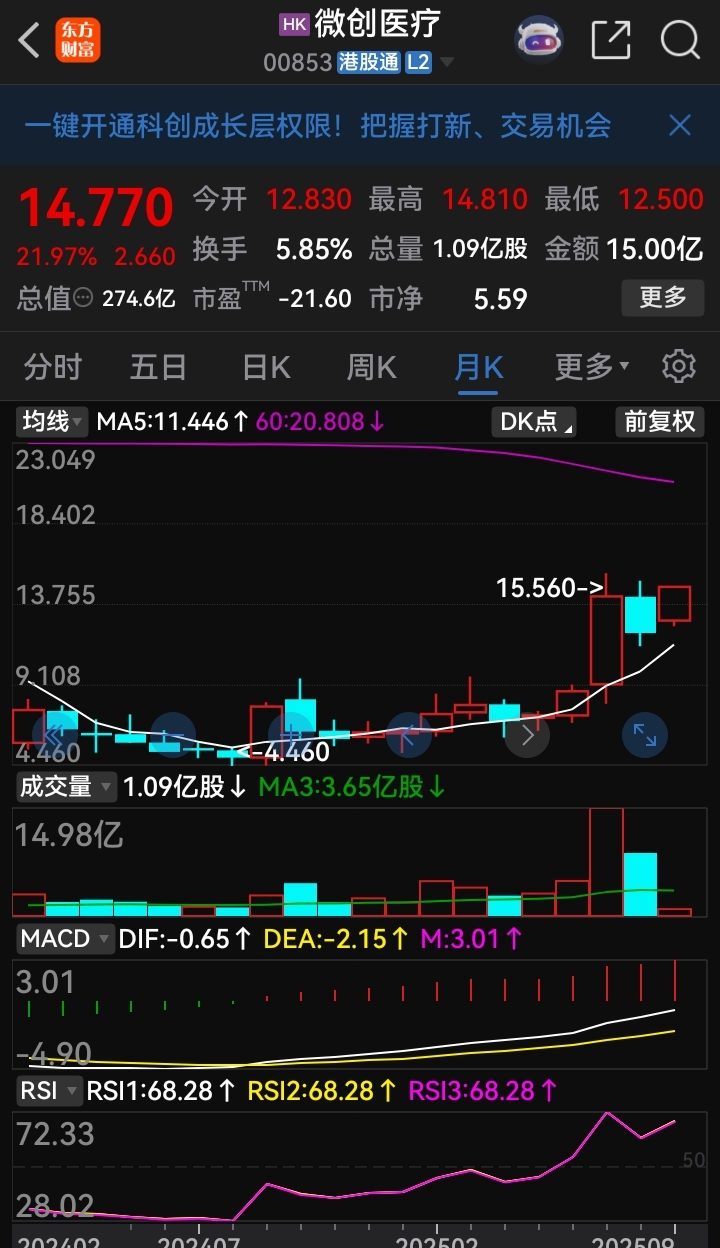Image resolution: width=720 pixels, height=1248 pixels.
Task: Enter fullscreen chart via expand icon
Action: coord(645,737)
